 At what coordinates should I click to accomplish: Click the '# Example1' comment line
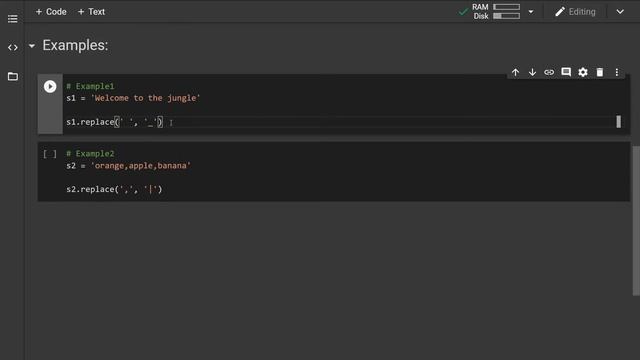point(90,86)
